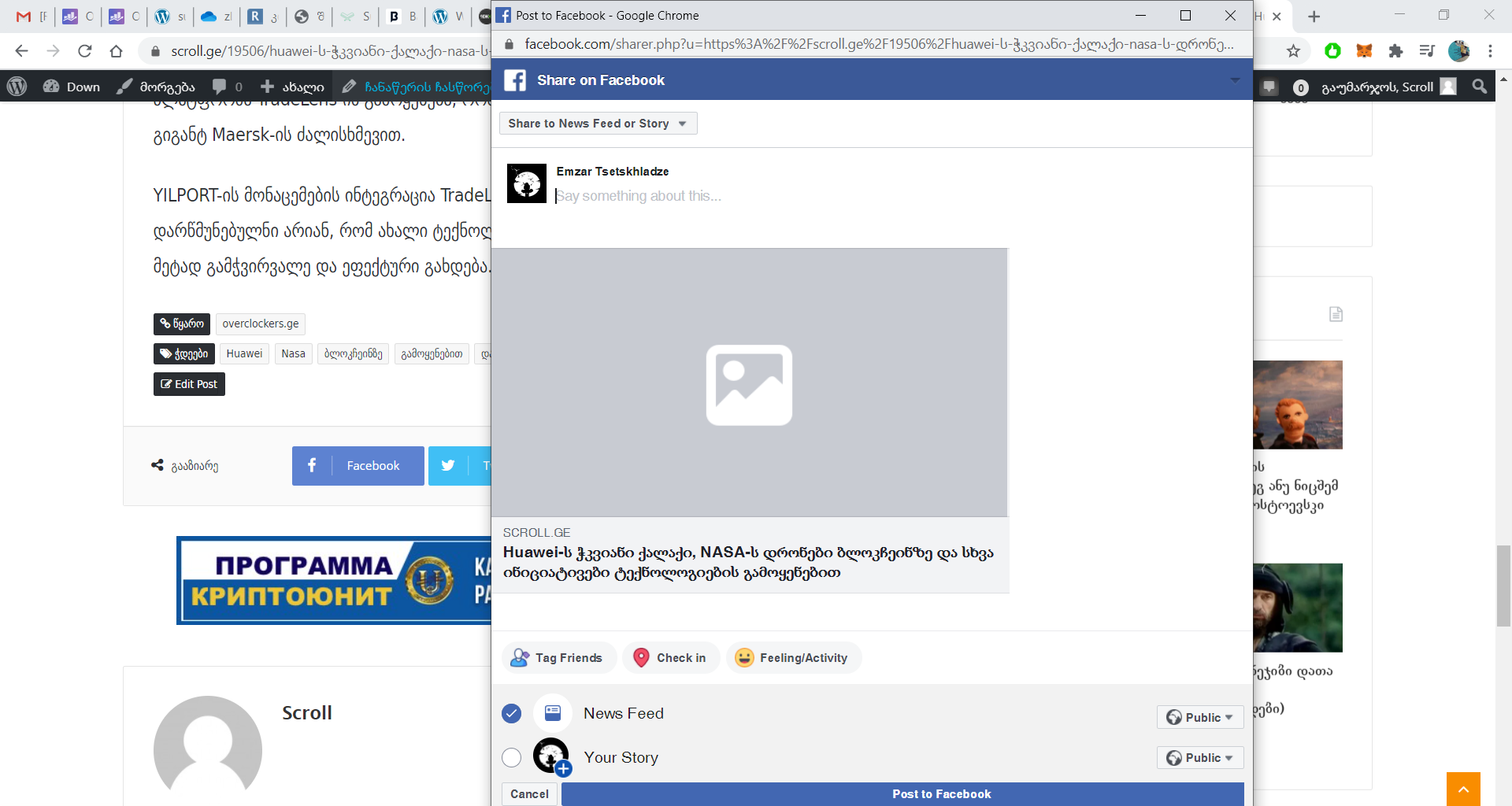1512x806 pixels.
Task: Click the main browser address bar
Action: [329, 51]
